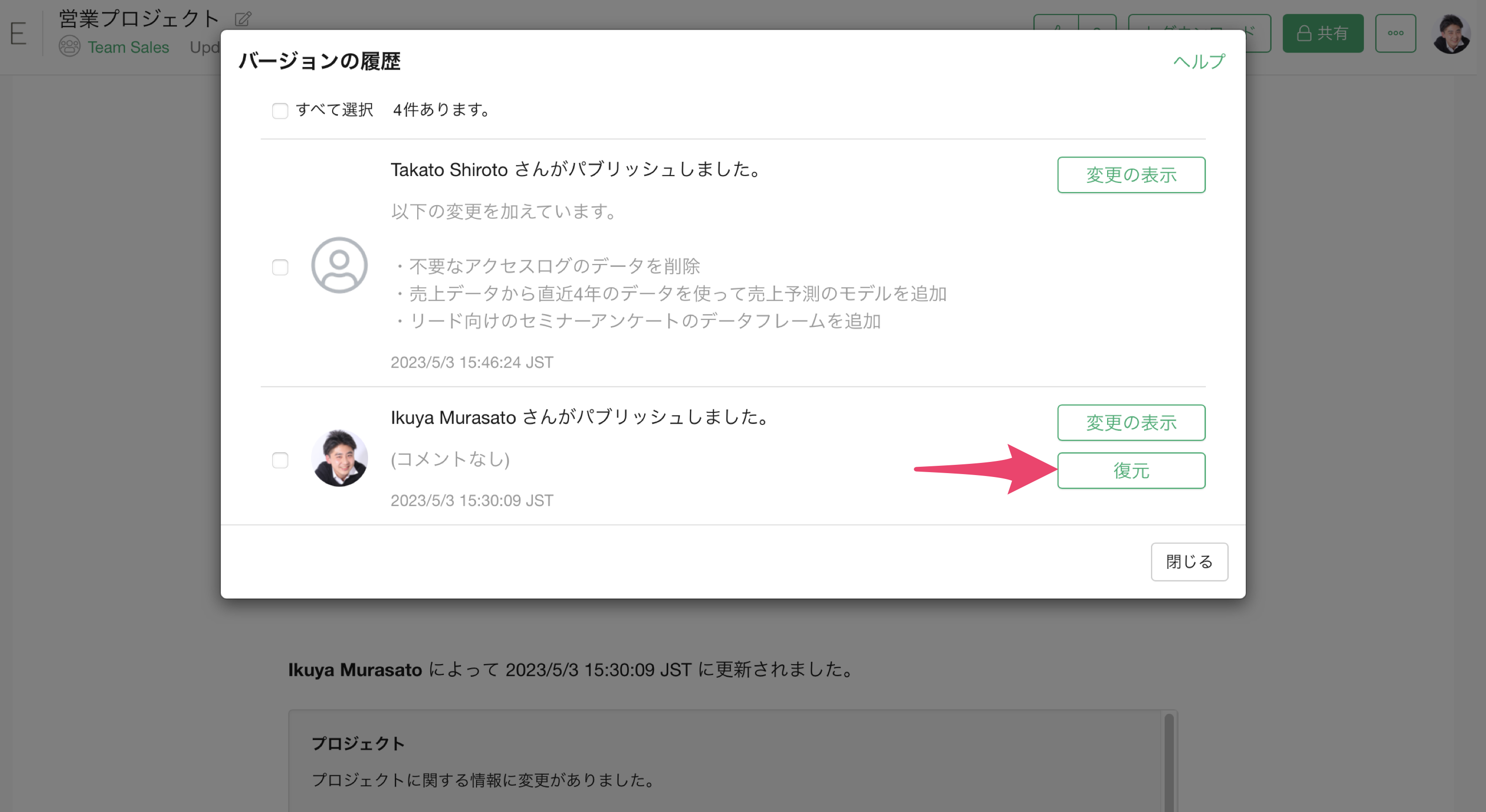Open the ヘルプ help link
This screenshot has height=812, width=1486.
1199,61
